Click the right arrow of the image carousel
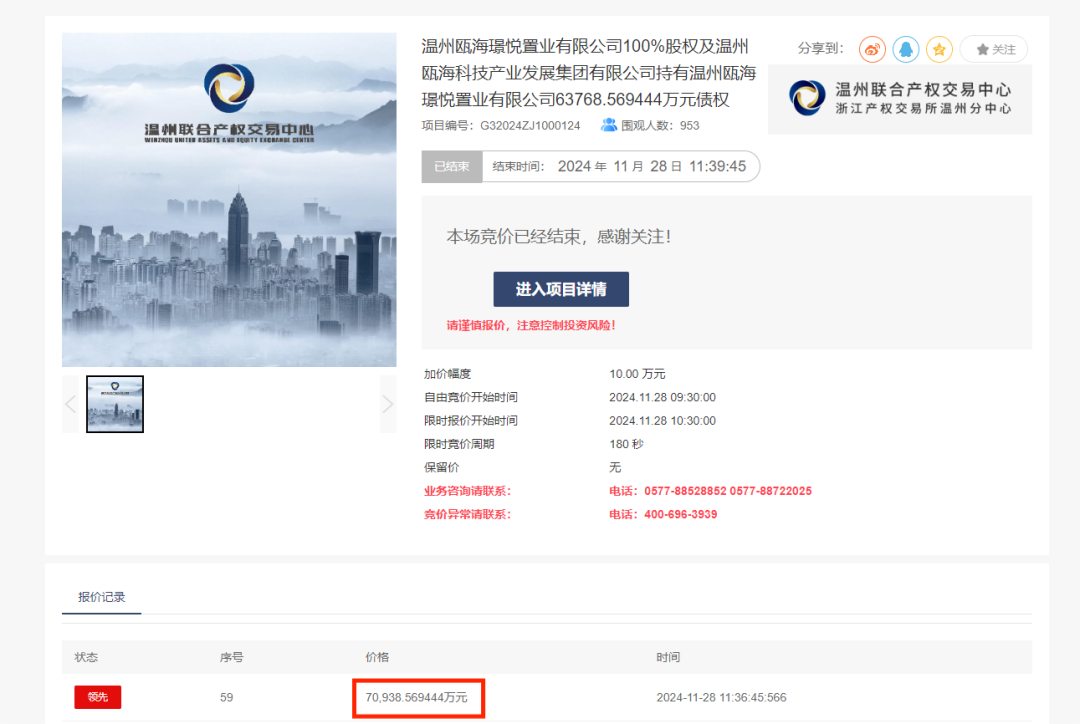 tap(387, 403)
